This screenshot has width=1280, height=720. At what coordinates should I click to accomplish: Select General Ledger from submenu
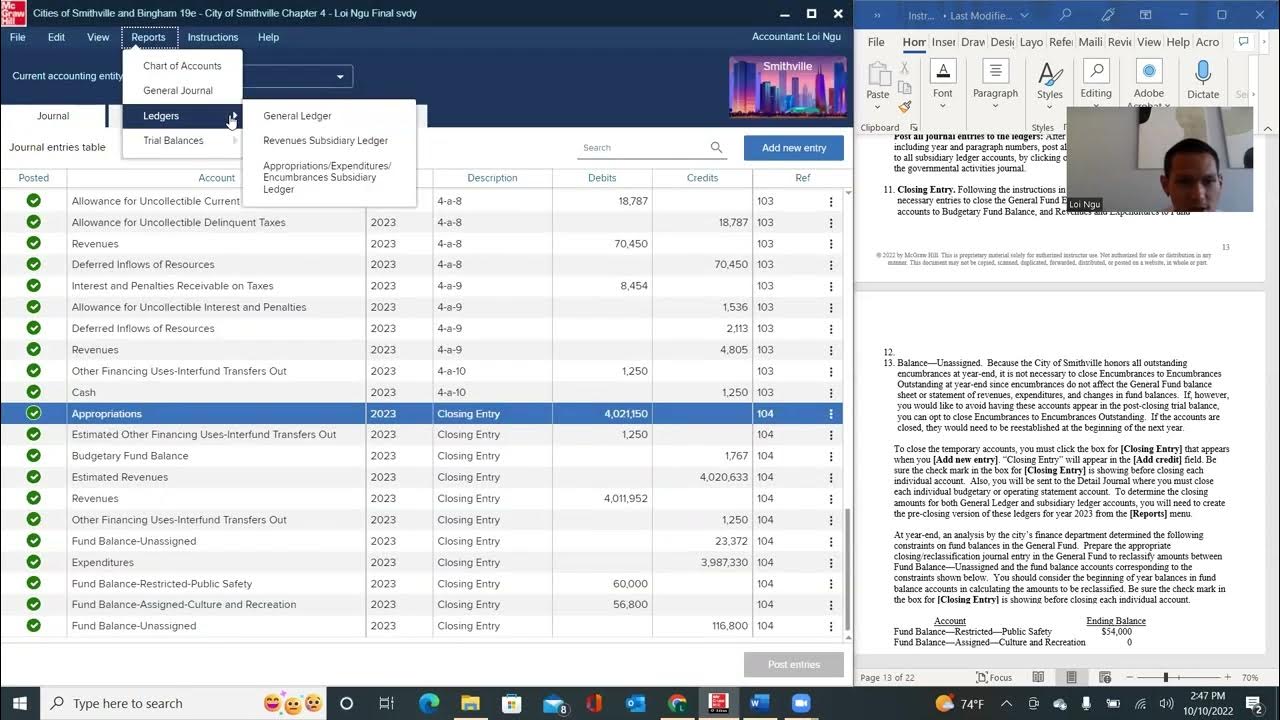click(297, 116)
